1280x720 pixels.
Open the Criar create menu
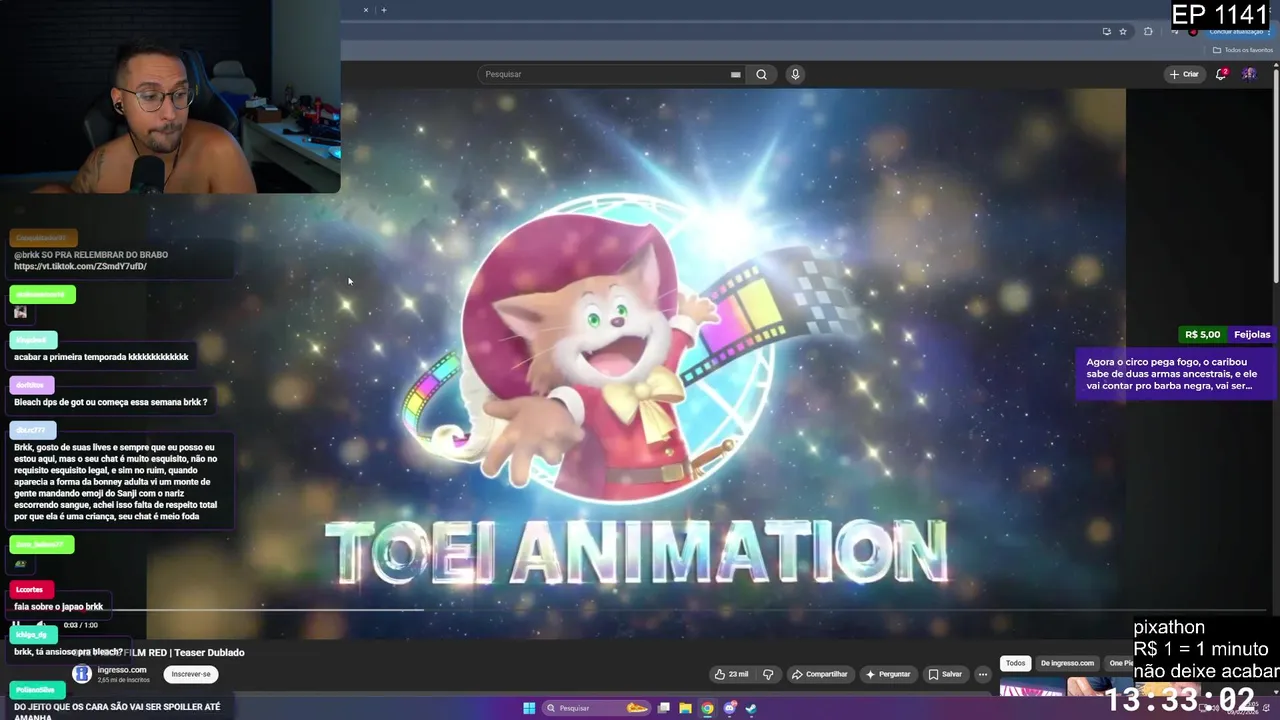click(1183, 74)
